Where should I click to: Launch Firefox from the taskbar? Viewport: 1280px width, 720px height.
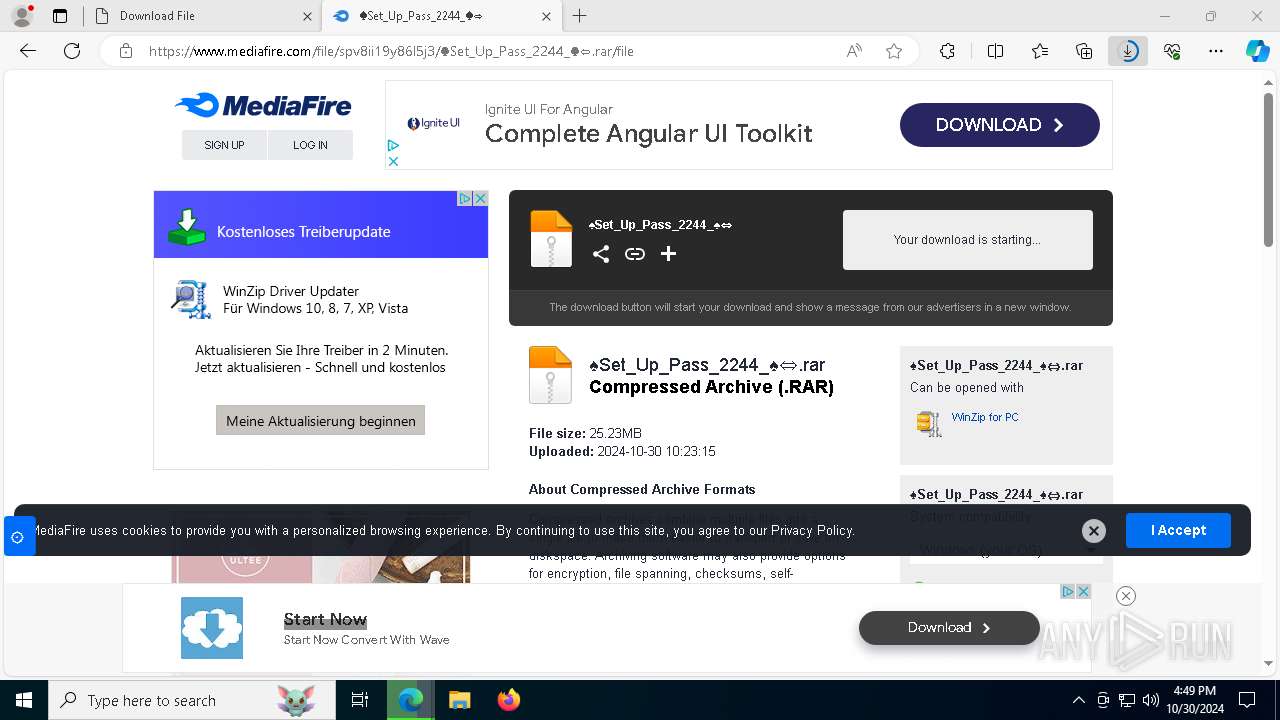pos(508,700)
